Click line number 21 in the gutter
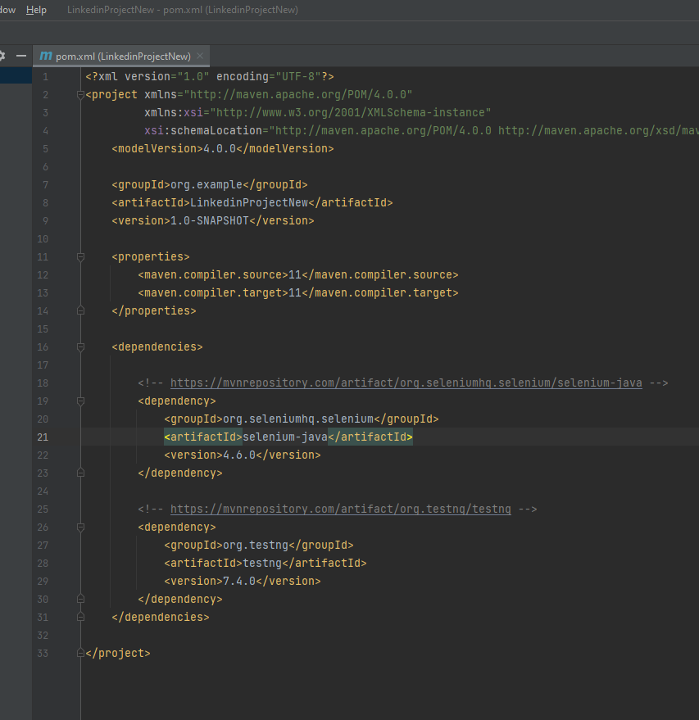This screenshot has height=720, width=700. (x=42, y=437)
